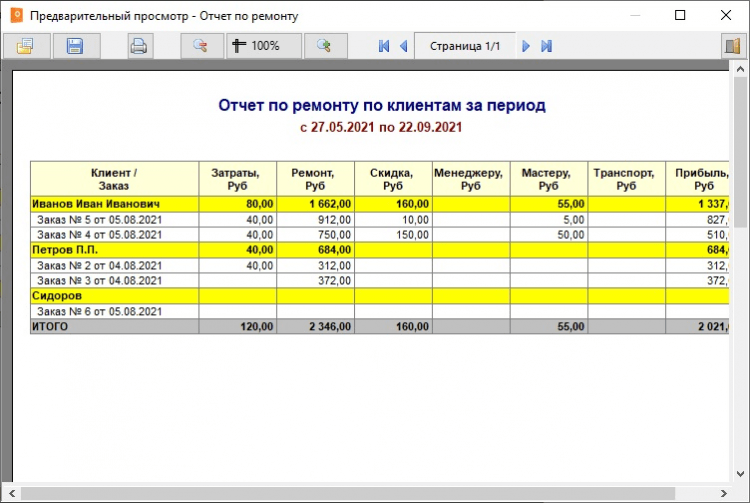Select "Заказ № 3 от 04.08.2021" row
The width and height of the screenshot is (750, 503).
click(379, 281)
